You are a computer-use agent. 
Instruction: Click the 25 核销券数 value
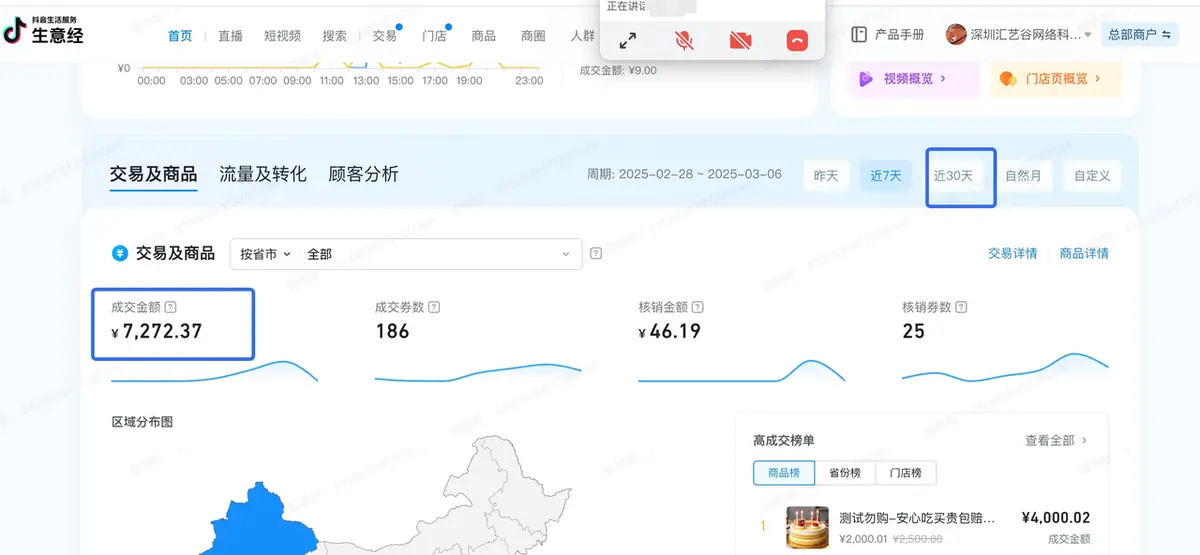coord(913,331)
